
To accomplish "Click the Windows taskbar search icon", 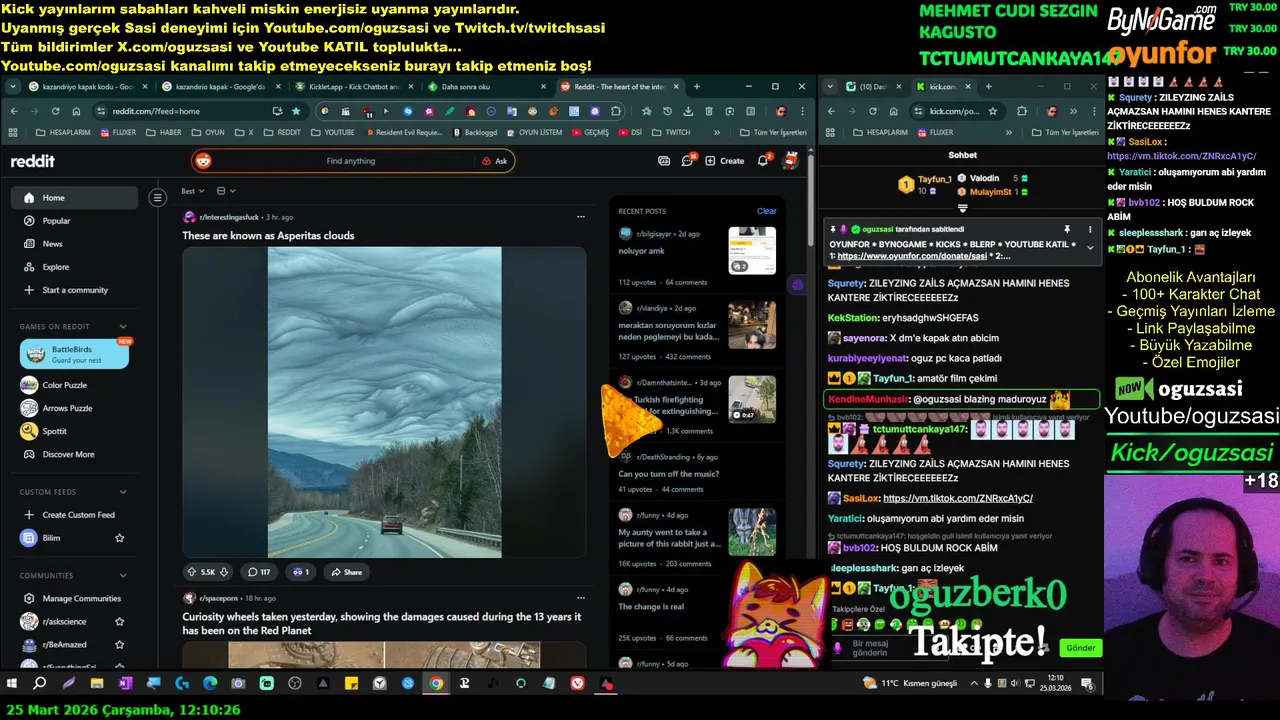I will coord(40,684).
